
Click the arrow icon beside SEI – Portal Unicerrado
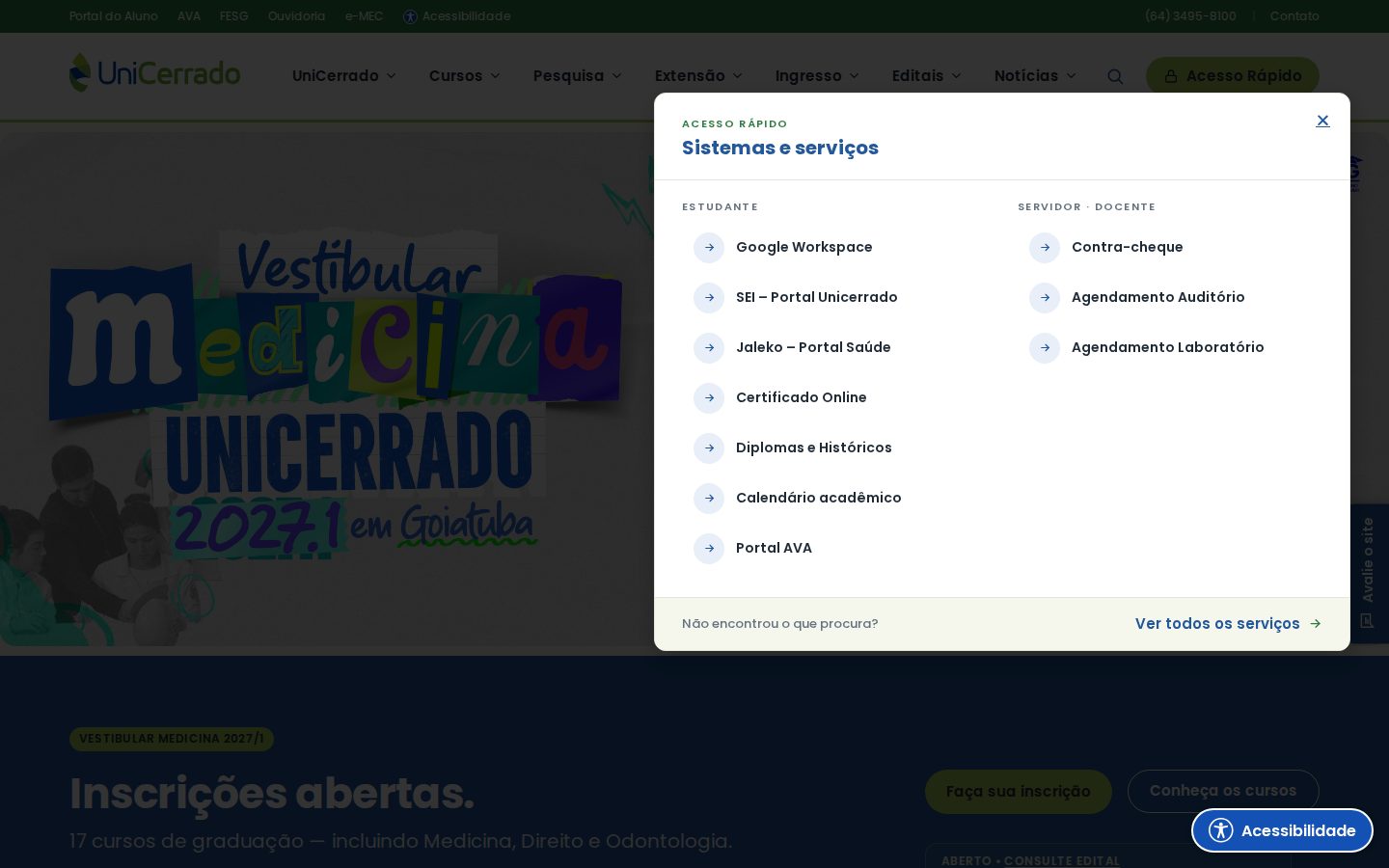coord(709,298)
